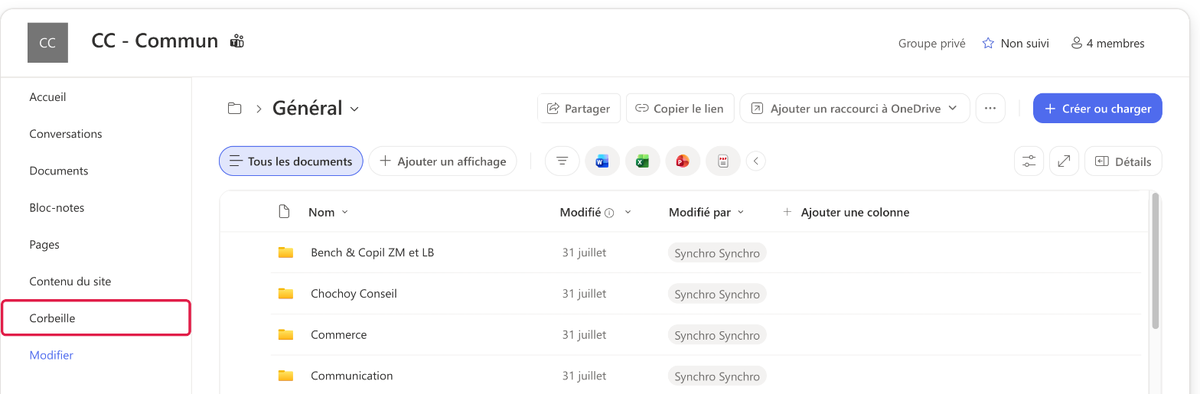Expand the Général folder dropdown
The width and height of the screenshot is (1200, 394).
pyautogui.click(x=355, y=109)
